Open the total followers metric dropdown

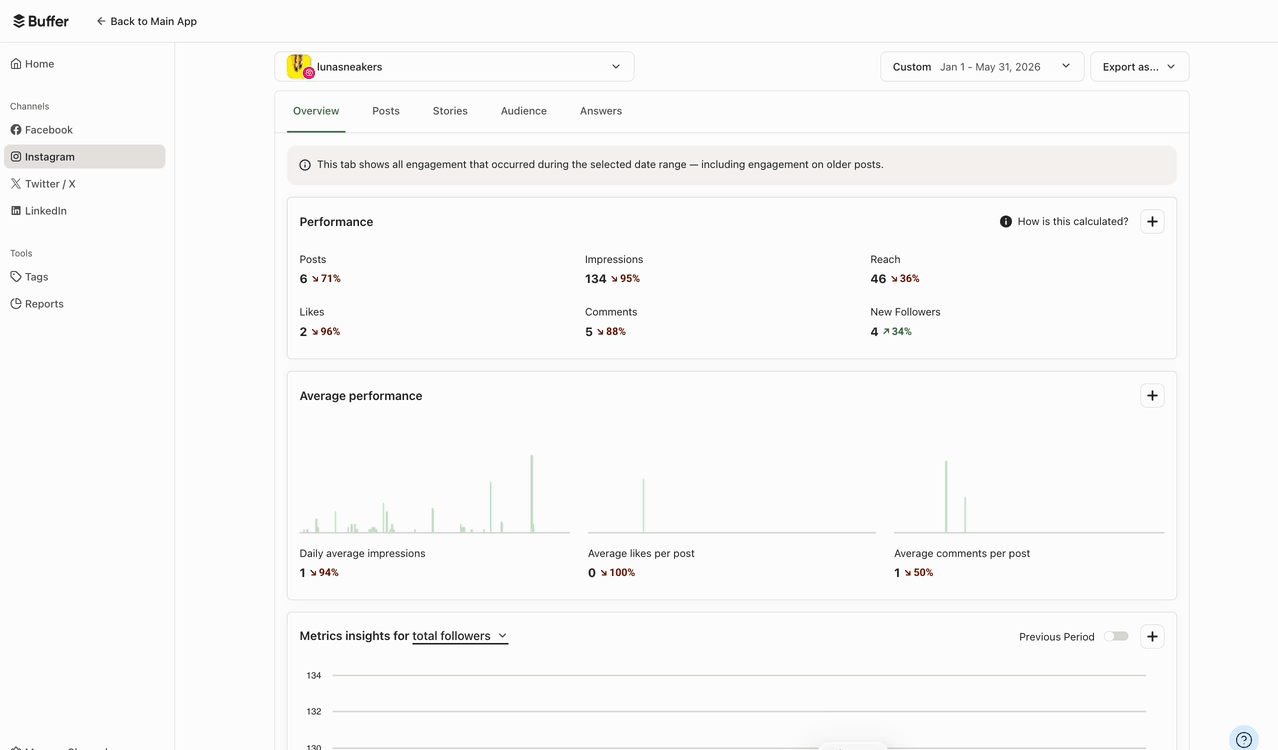pyautogui.click(x=460, y=636)
